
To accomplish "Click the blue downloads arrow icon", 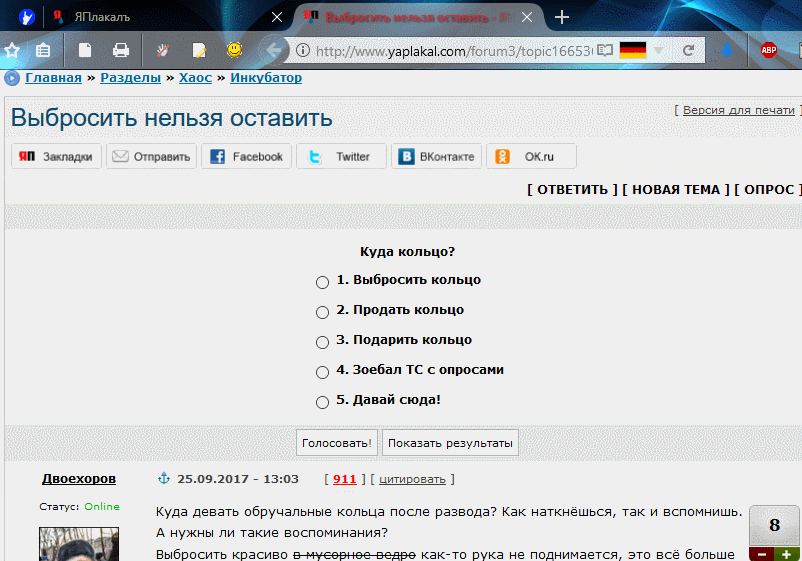I will click(x=727, y=50).
